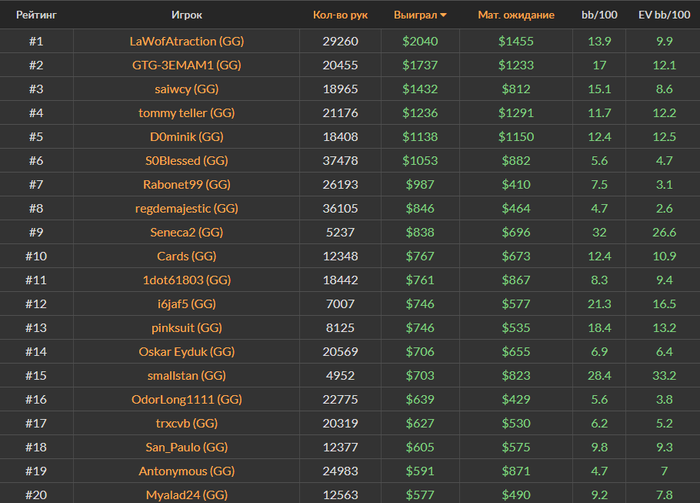Select hands count 20455
Viewport: 700px width, 503px height.
(340, 65)
